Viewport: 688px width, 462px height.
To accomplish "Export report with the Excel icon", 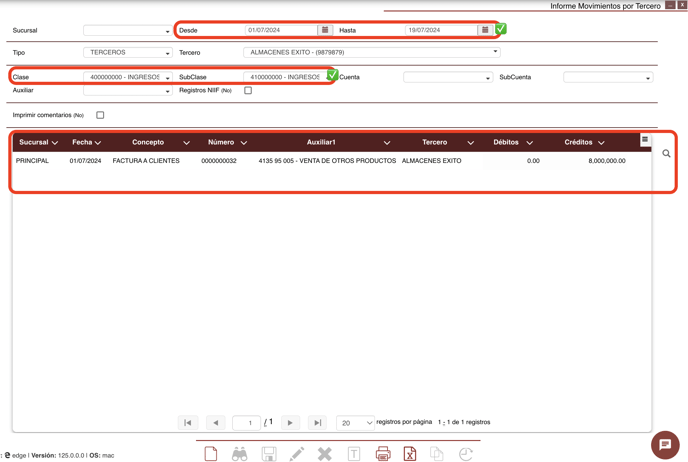I will coord(410,454).
